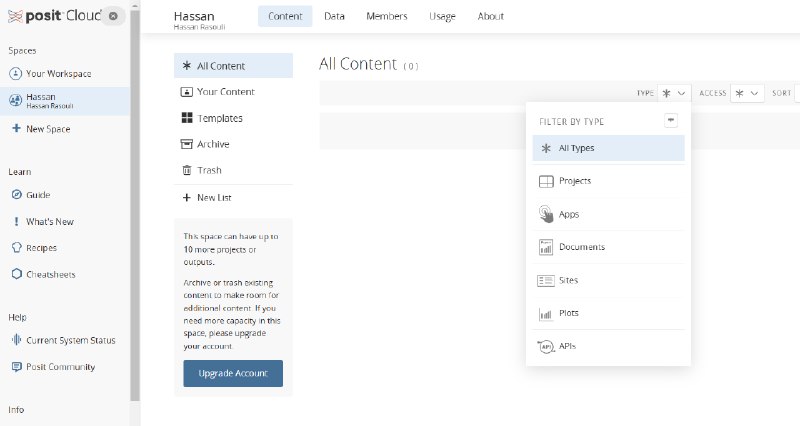Switch to the Content tab
Screen dimensions: 800x426
coord(285,16)
